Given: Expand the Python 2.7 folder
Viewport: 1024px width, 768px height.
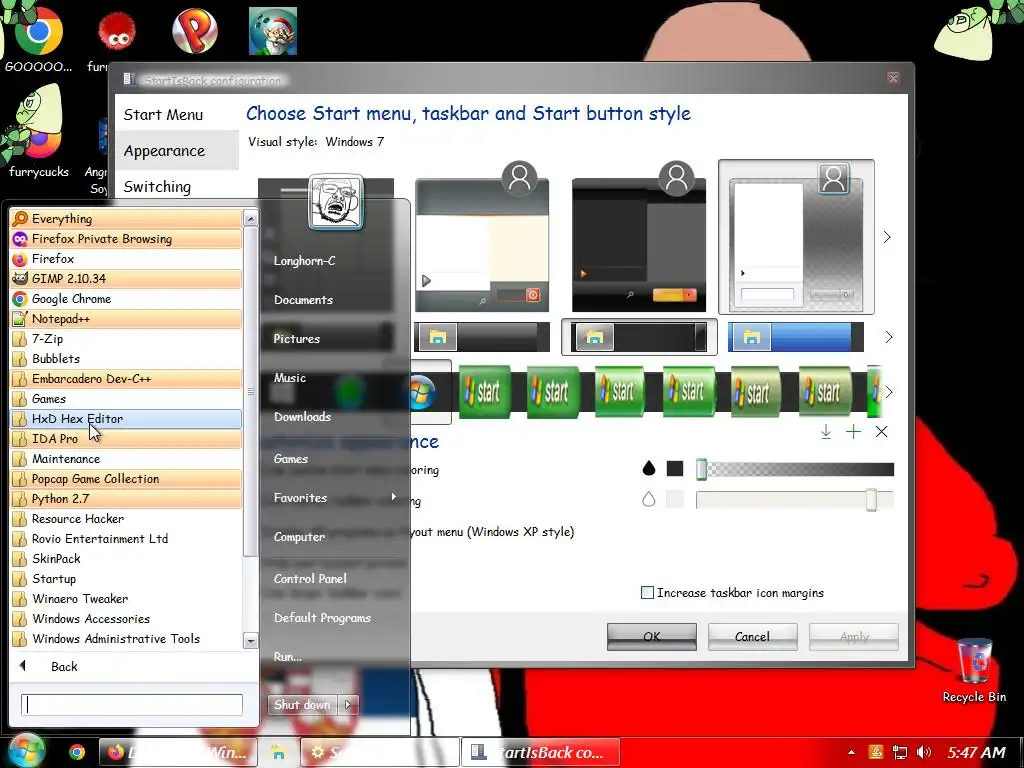Looking at the screenshot, I should pos(126,499).
